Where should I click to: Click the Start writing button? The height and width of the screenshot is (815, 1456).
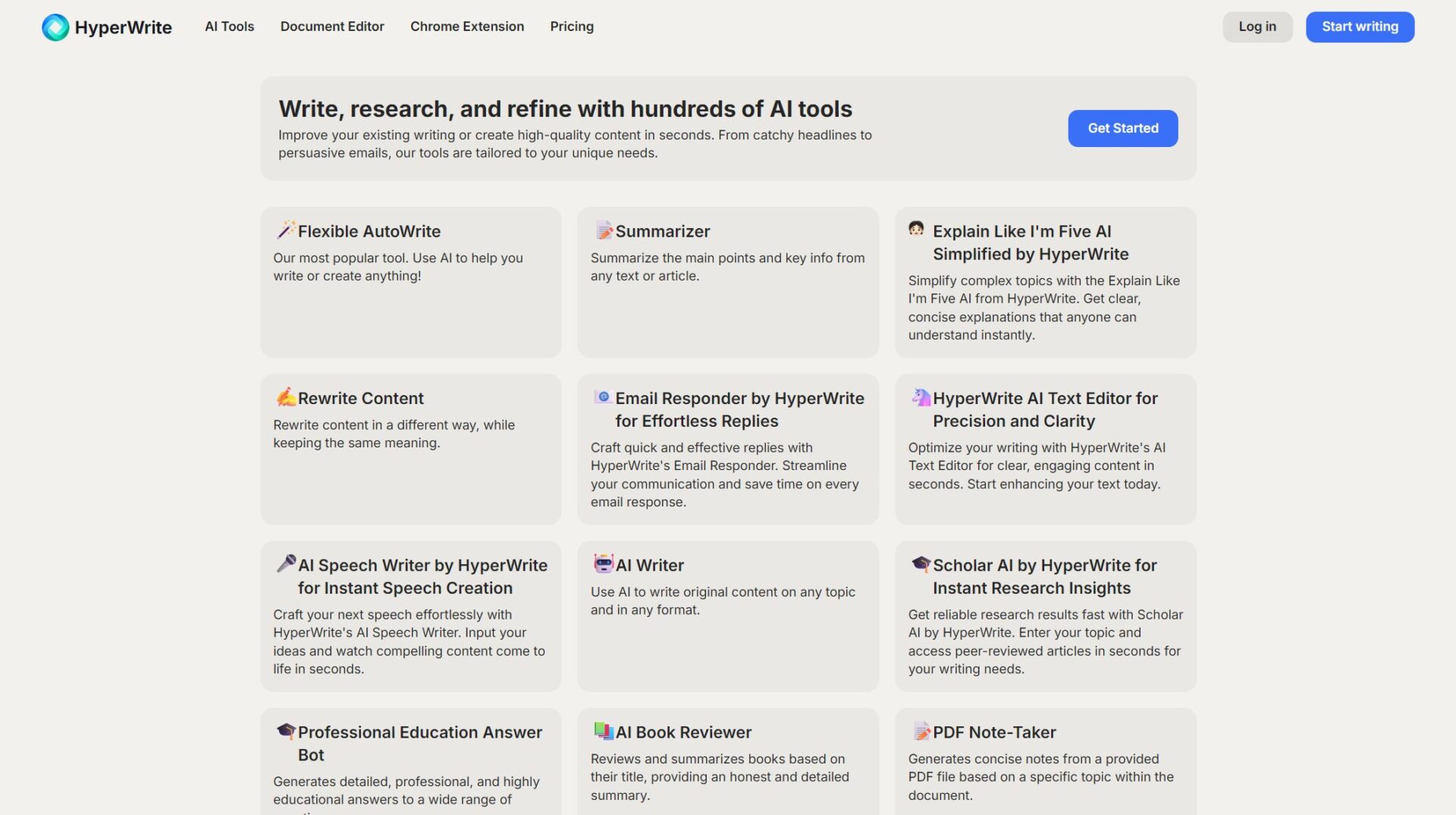click(1360, 27)
